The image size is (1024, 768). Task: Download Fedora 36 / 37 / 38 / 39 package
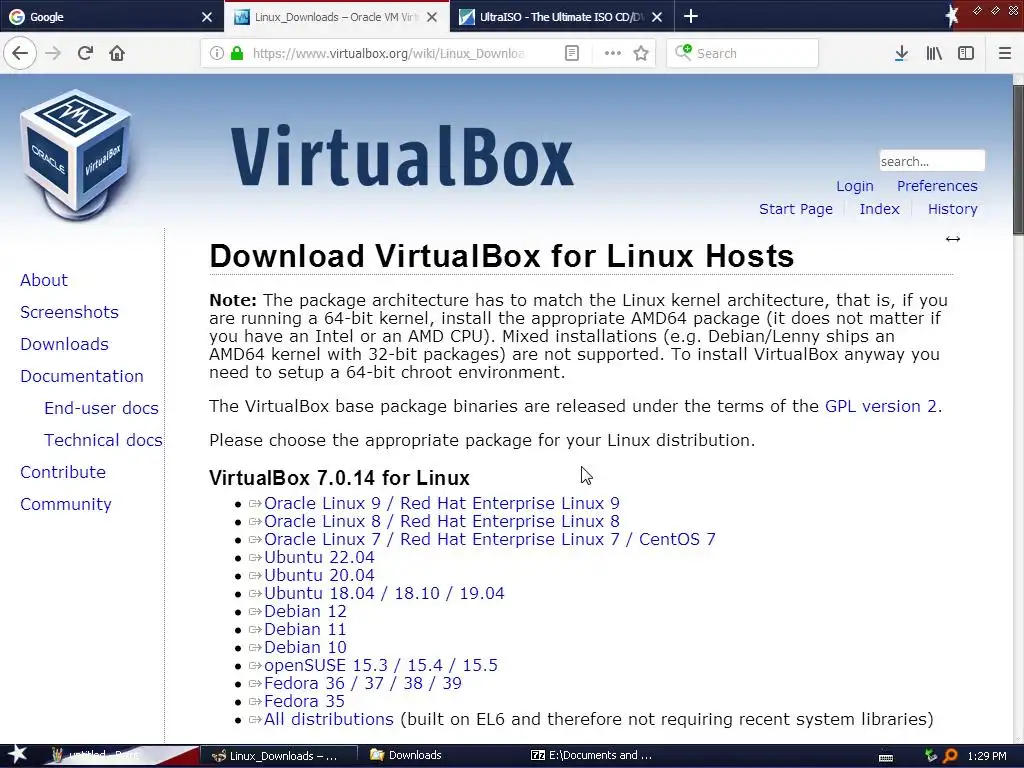coord(362,683)
